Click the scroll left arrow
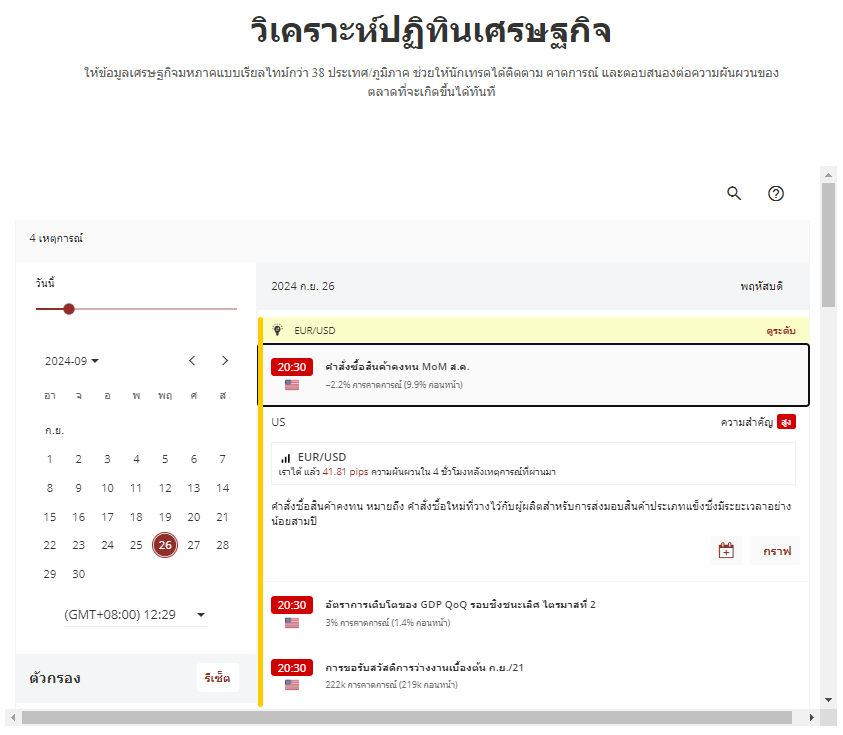 pyautogui.click(x=13, y=717)
